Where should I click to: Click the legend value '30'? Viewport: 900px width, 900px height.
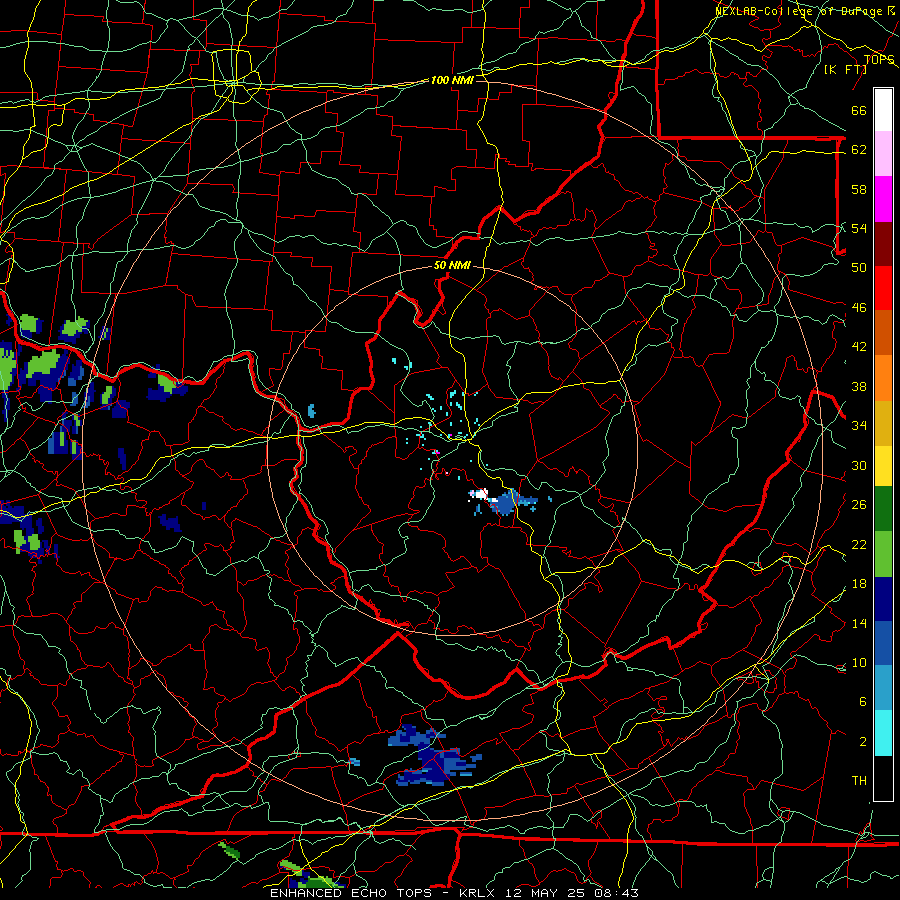859,465
